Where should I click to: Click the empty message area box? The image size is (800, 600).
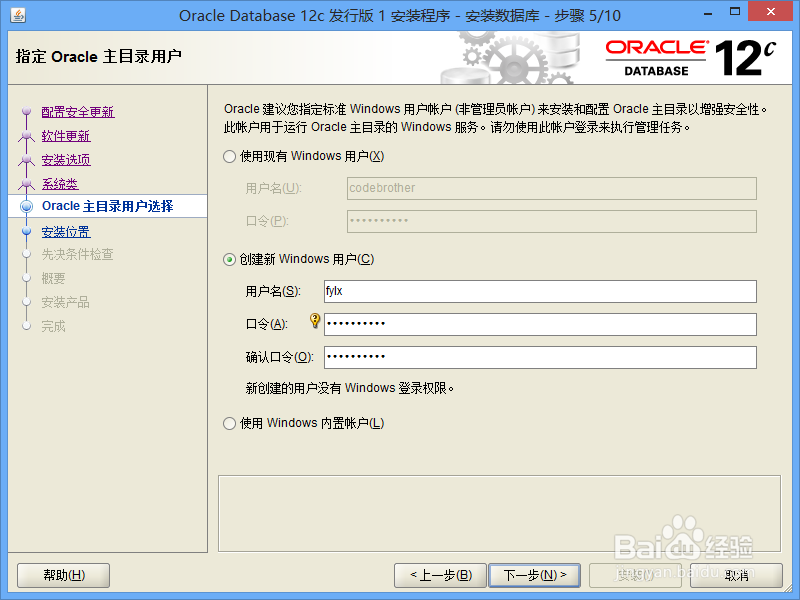click(499, 514)
